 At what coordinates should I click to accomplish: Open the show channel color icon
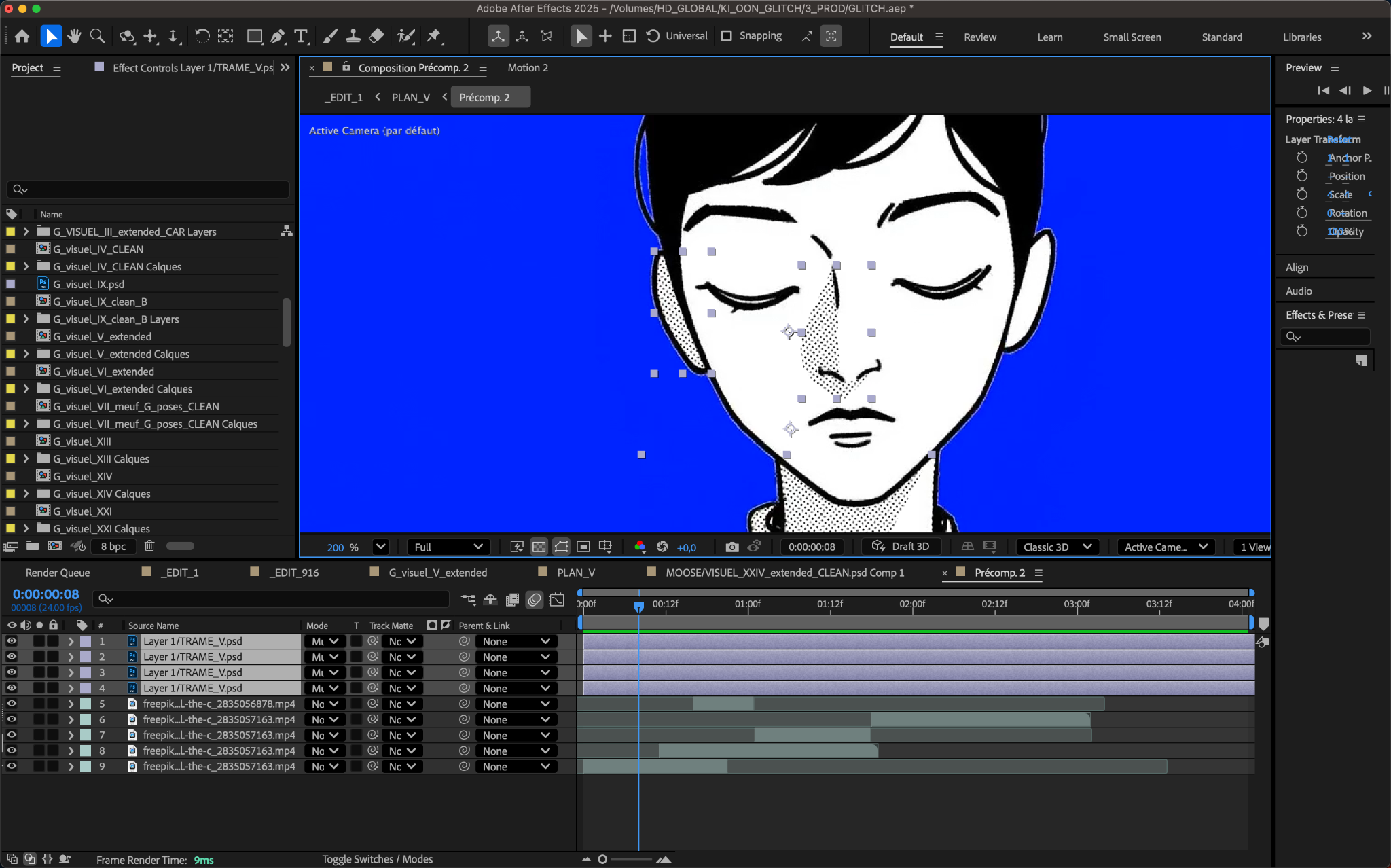[639, 547]
